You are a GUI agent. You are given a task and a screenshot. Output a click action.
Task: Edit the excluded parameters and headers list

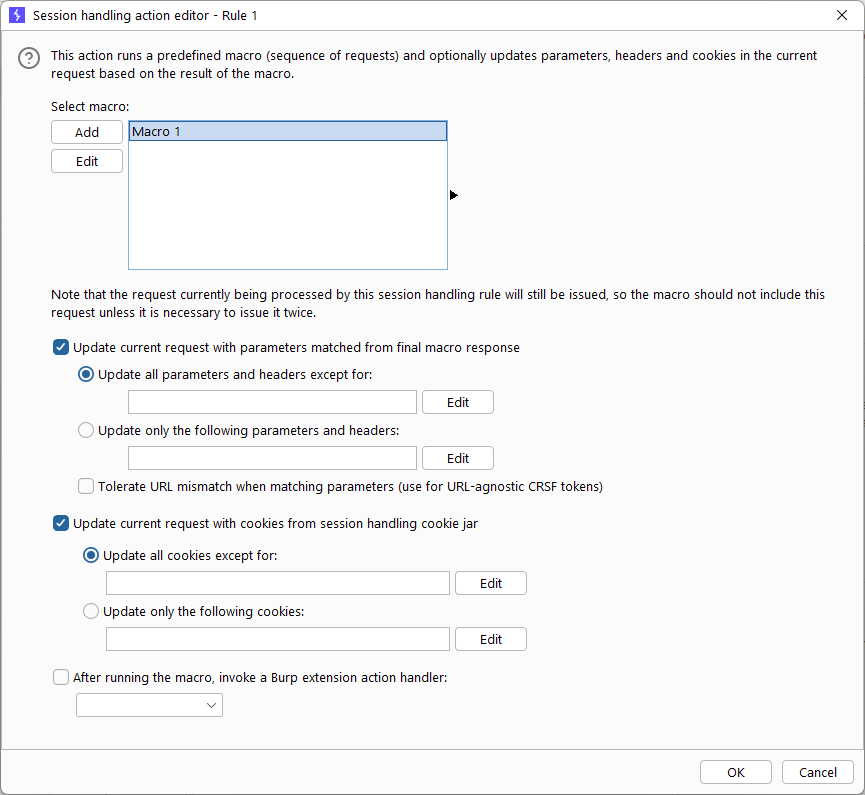tap(458, 402)
